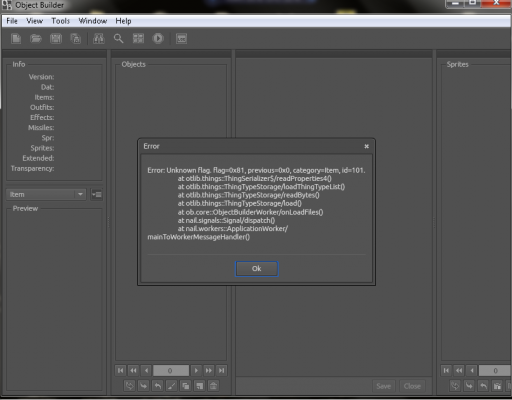Open Find with the binoculars icon

[x=99, y=39]
